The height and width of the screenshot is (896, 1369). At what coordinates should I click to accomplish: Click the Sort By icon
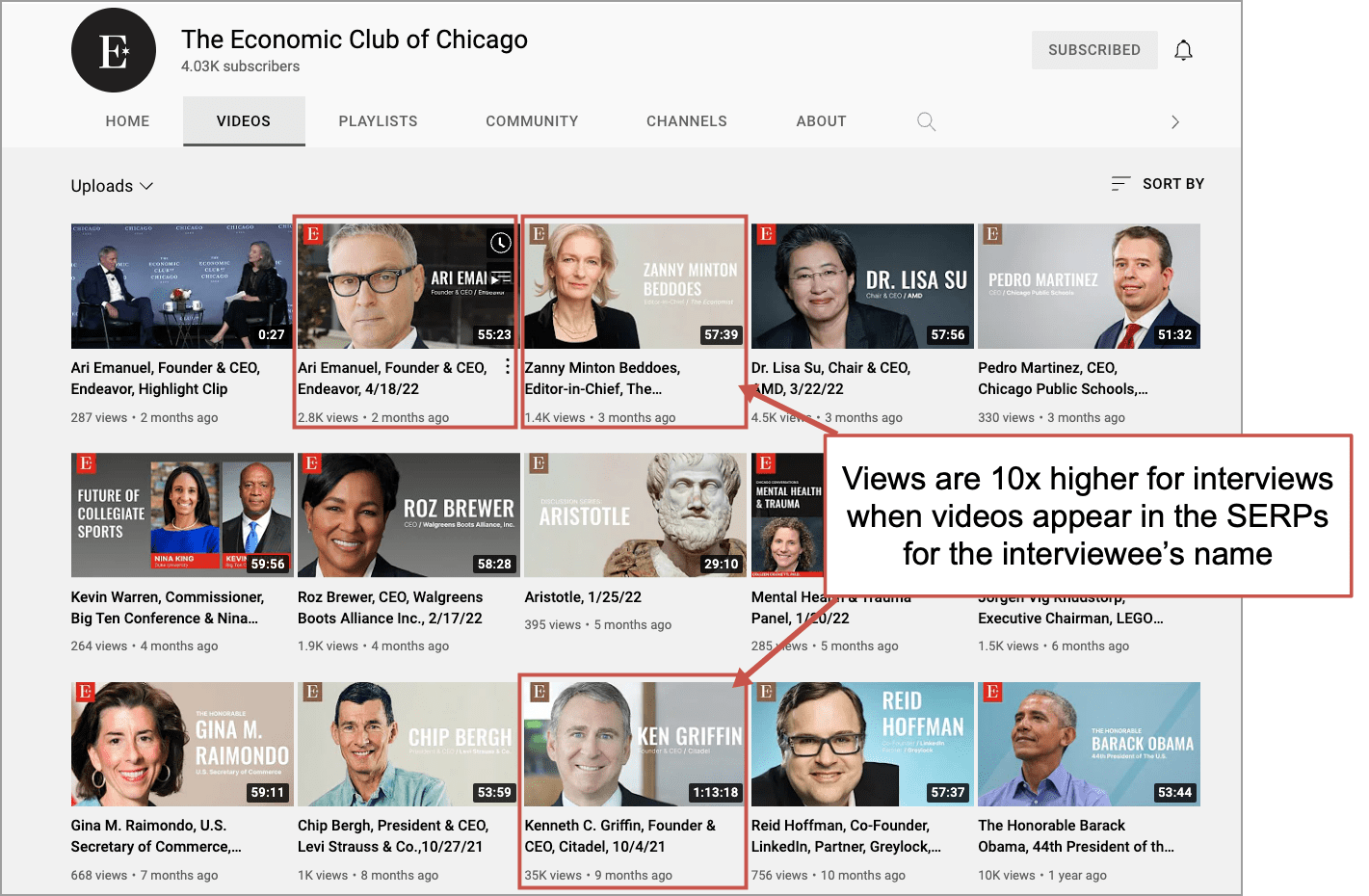[1120, 183]
